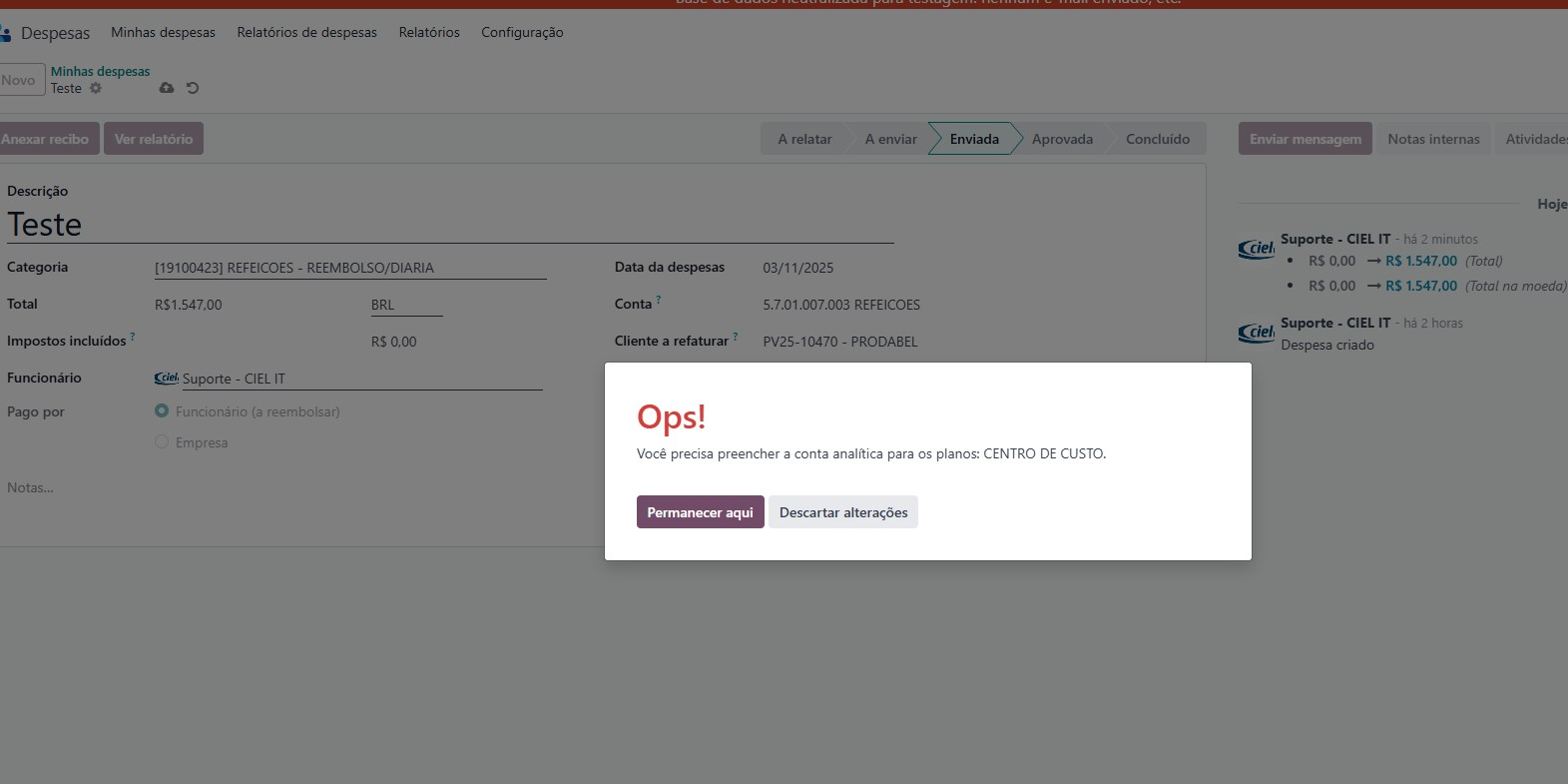Click the Suporte - CIEL IT employee avatar
1568x784 pixels.
(166, 379)
